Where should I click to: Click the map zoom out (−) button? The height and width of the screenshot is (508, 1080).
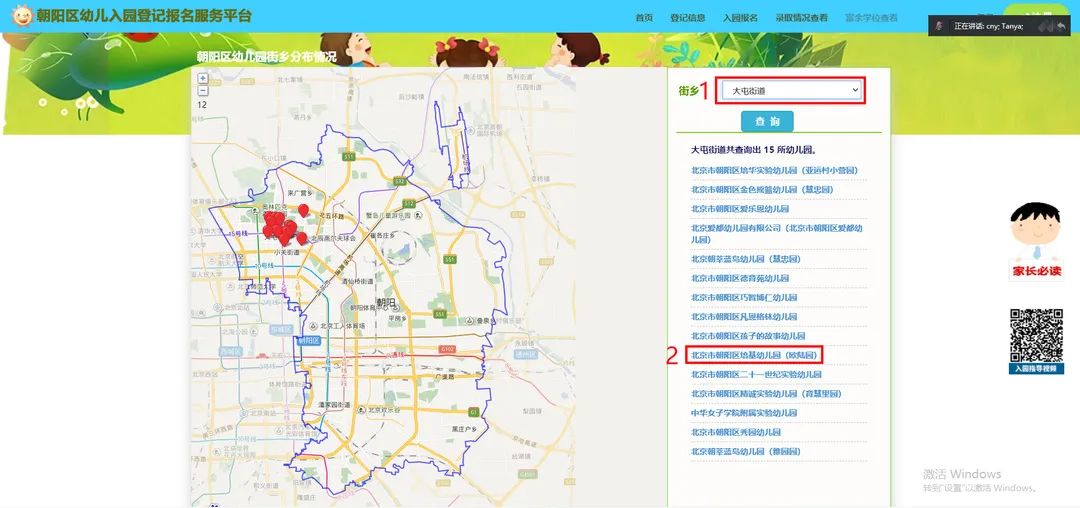(x=203, y=91)
